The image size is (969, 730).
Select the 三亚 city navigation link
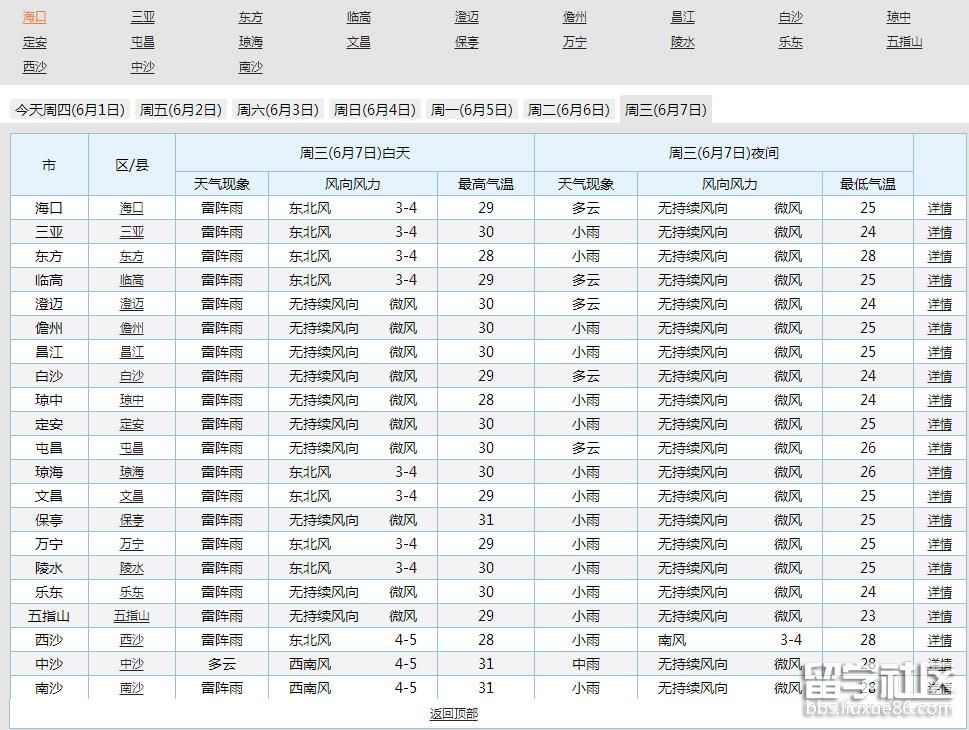[x=142, y=16]
